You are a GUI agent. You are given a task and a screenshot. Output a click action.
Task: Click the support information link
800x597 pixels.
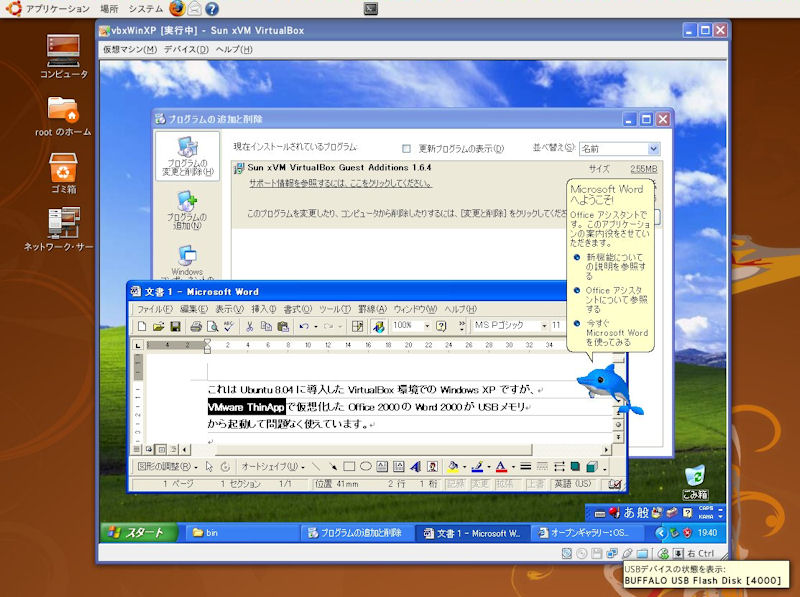(340, 183)
